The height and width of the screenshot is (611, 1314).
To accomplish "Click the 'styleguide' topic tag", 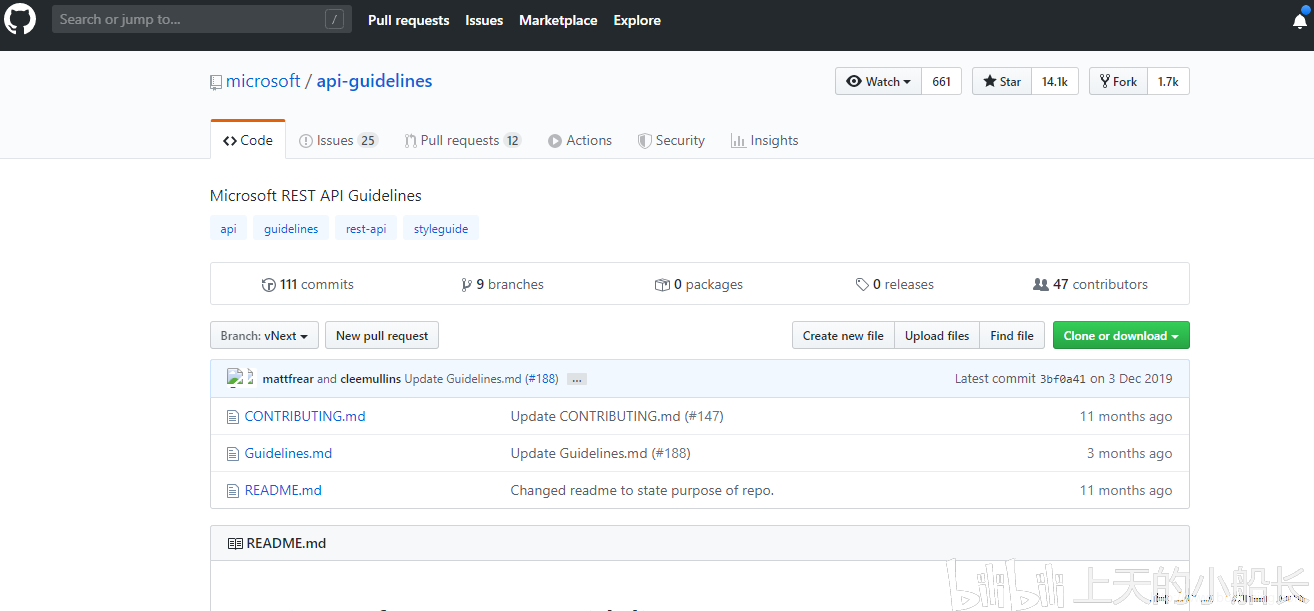I will coord(441,229).
